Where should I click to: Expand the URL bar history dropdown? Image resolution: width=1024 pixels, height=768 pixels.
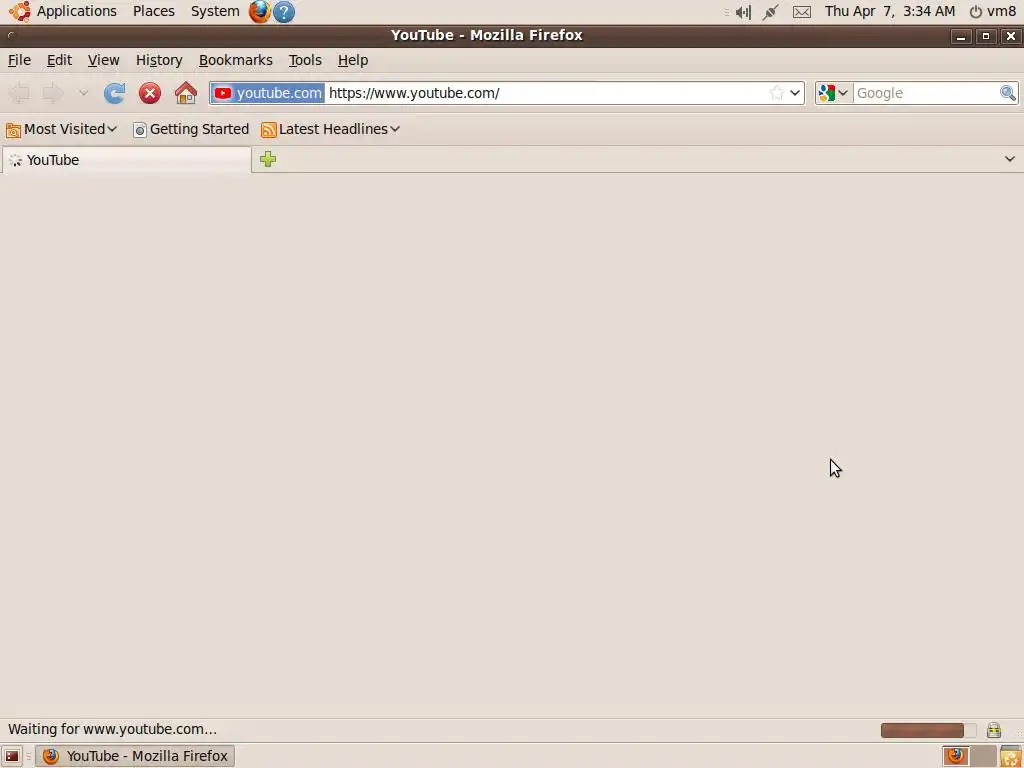coord(795,93)
